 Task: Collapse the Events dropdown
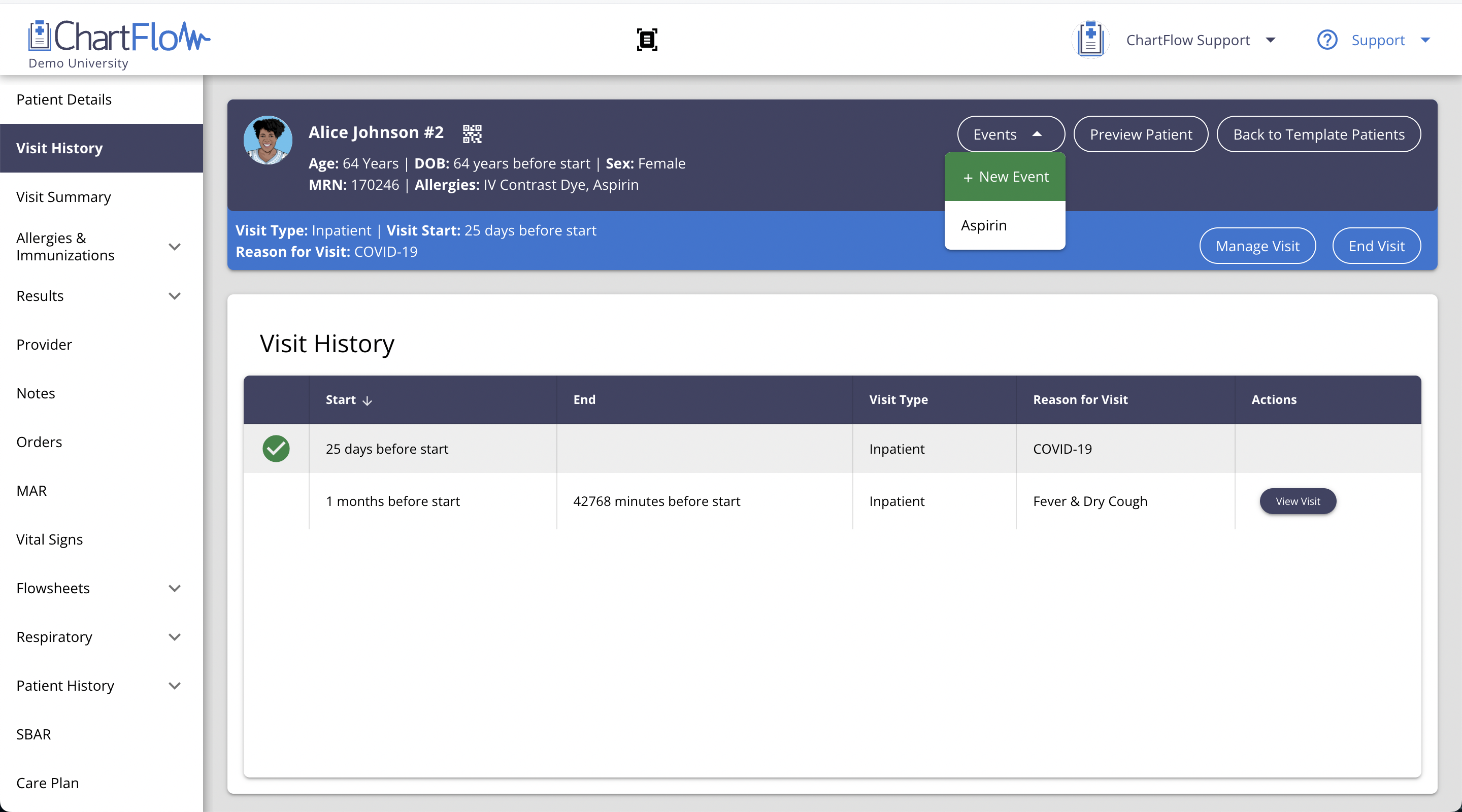(x=1010, y=134)
